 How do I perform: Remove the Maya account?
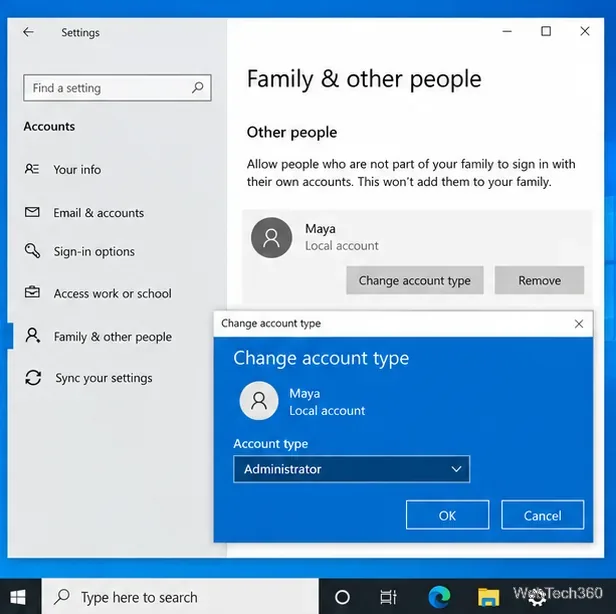pos(539,280)
